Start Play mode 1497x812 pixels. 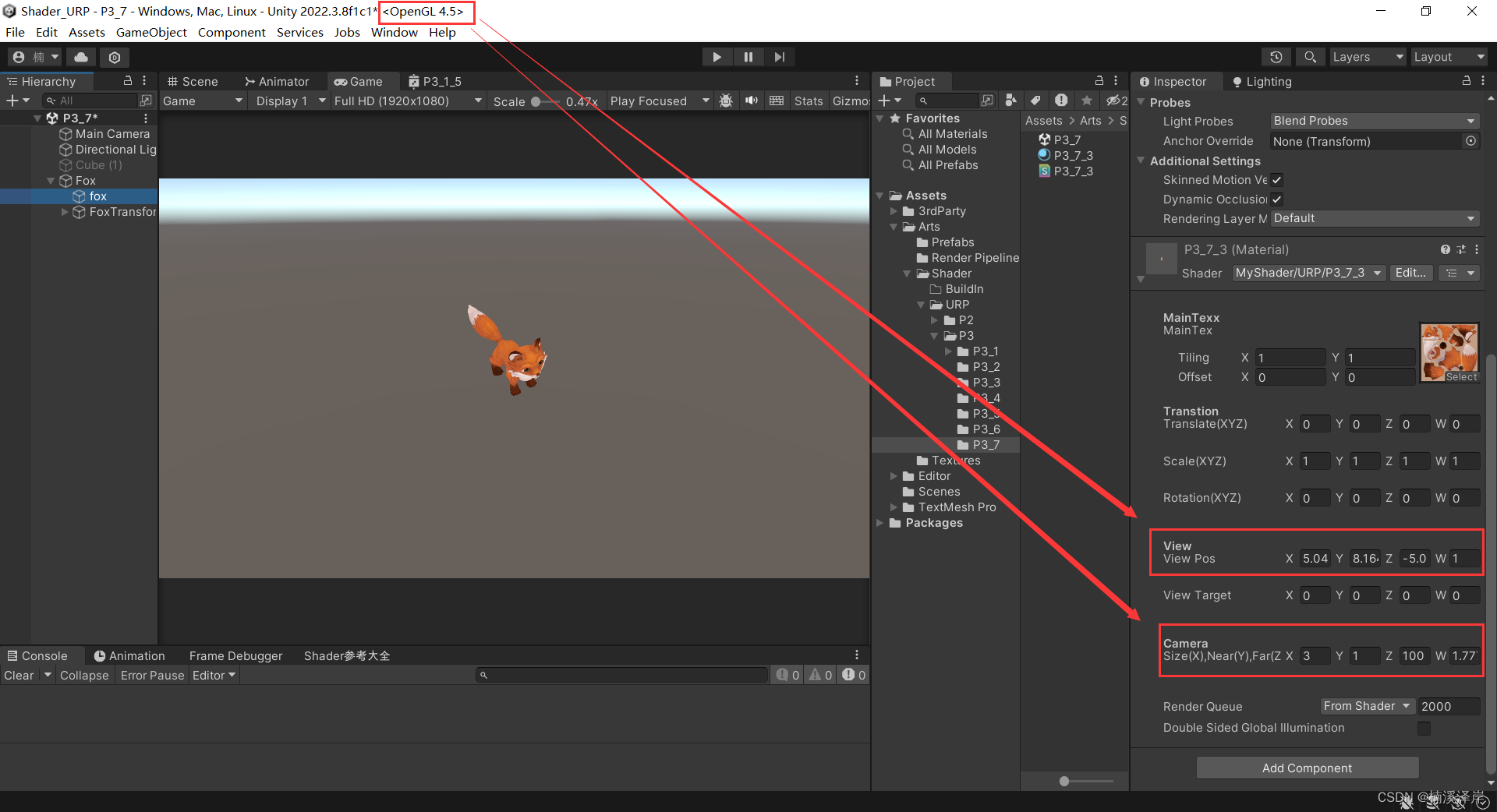pyautogui.click(x=717, y=57)
